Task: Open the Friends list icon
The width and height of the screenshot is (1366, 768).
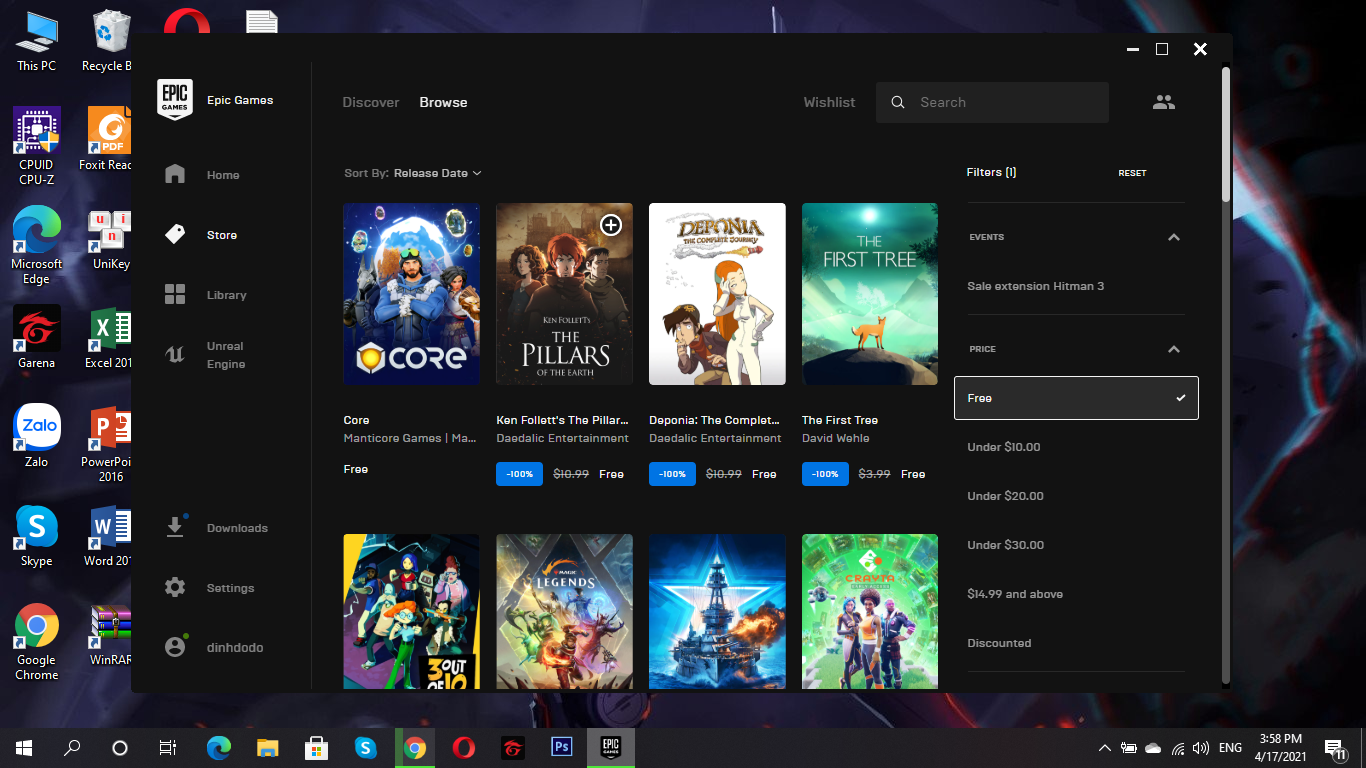Action: tap(1163, 102)
